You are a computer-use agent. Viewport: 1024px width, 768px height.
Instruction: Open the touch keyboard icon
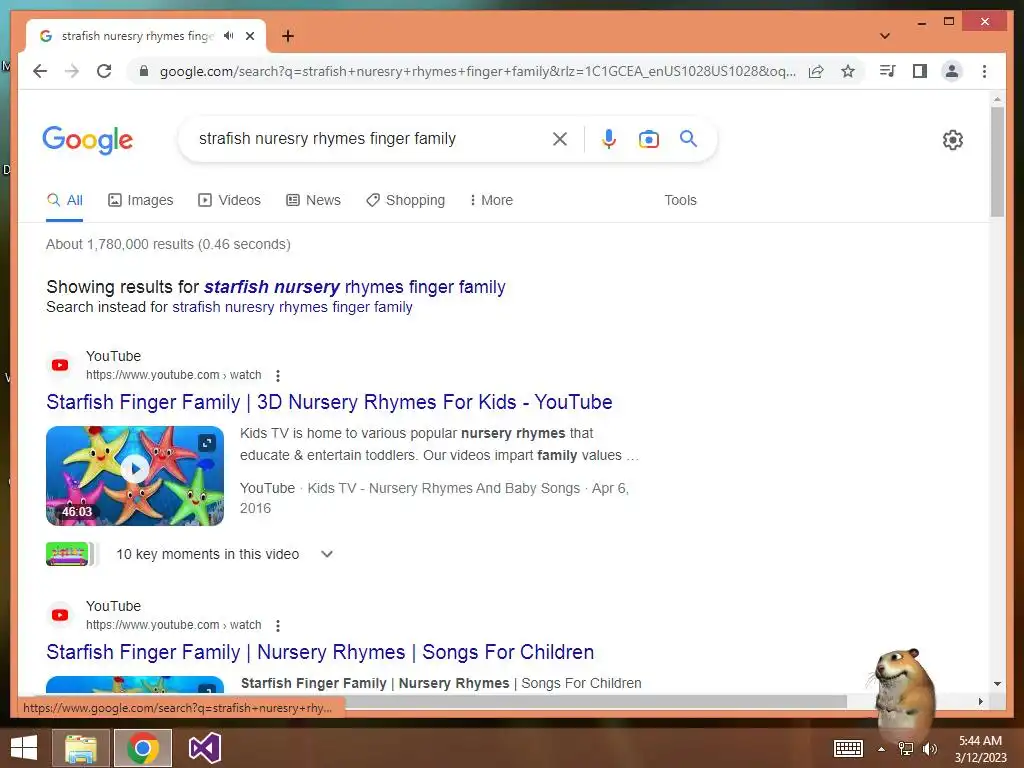[x=848, y=748]
